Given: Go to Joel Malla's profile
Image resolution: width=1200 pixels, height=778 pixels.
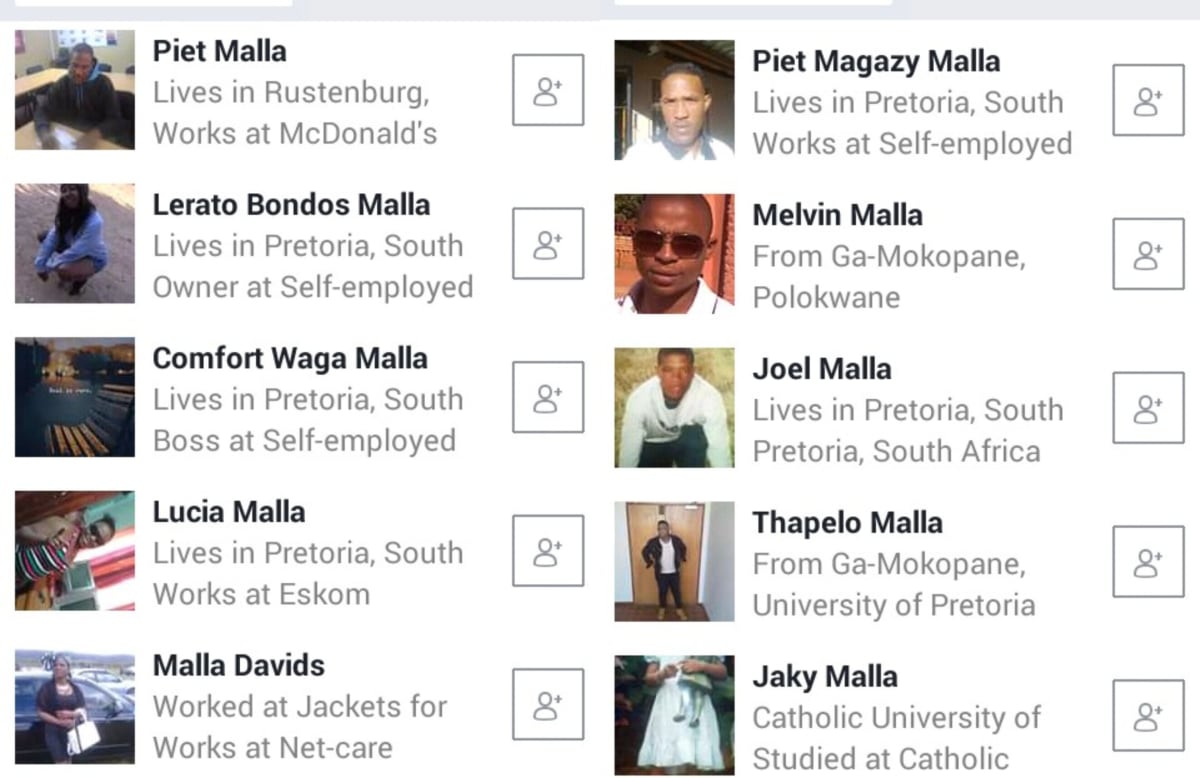Looking at the screenshot, I should click(x=821, y=368).
